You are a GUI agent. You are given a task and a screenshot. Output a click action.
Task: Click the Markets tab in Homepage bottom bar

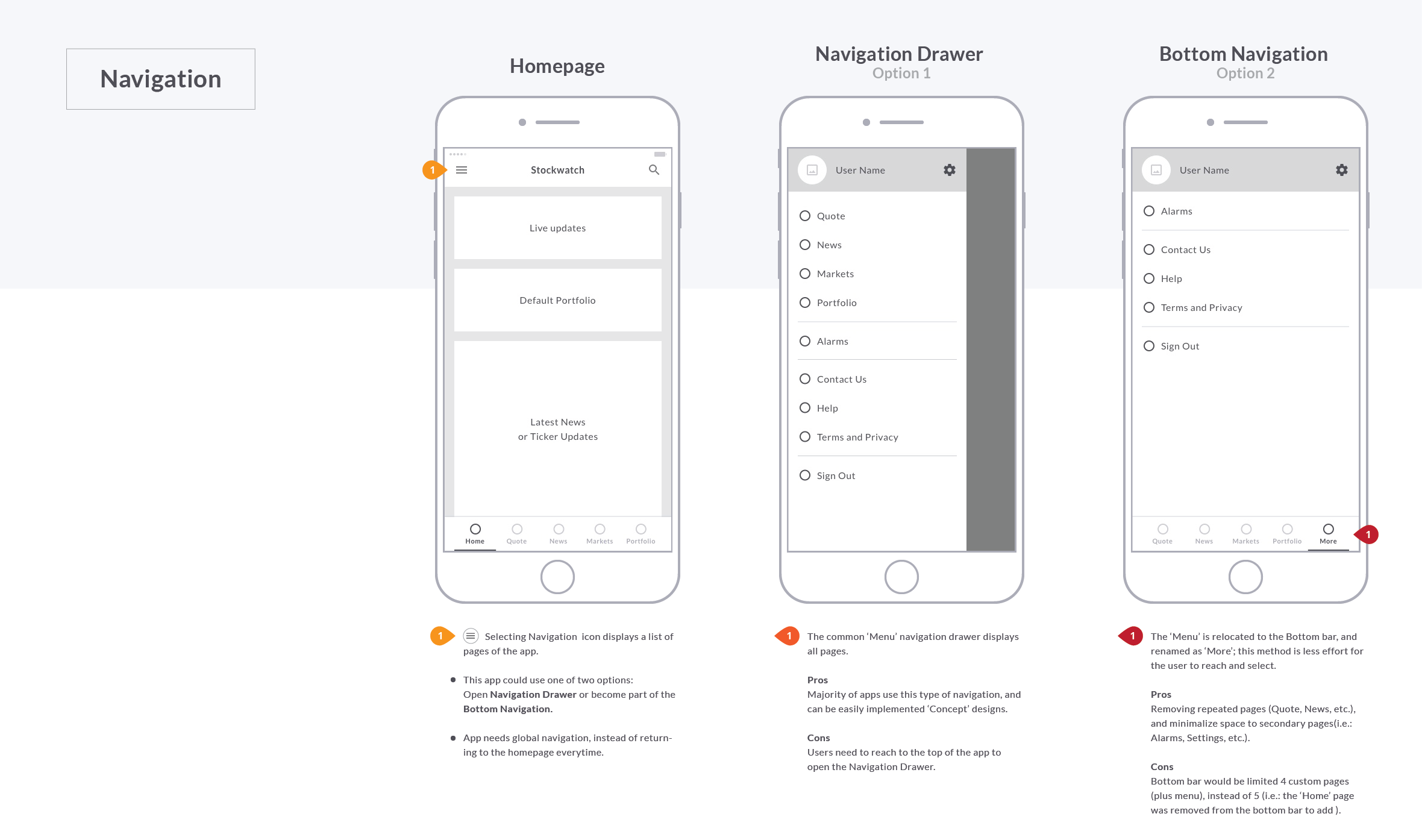coord(598,534)
